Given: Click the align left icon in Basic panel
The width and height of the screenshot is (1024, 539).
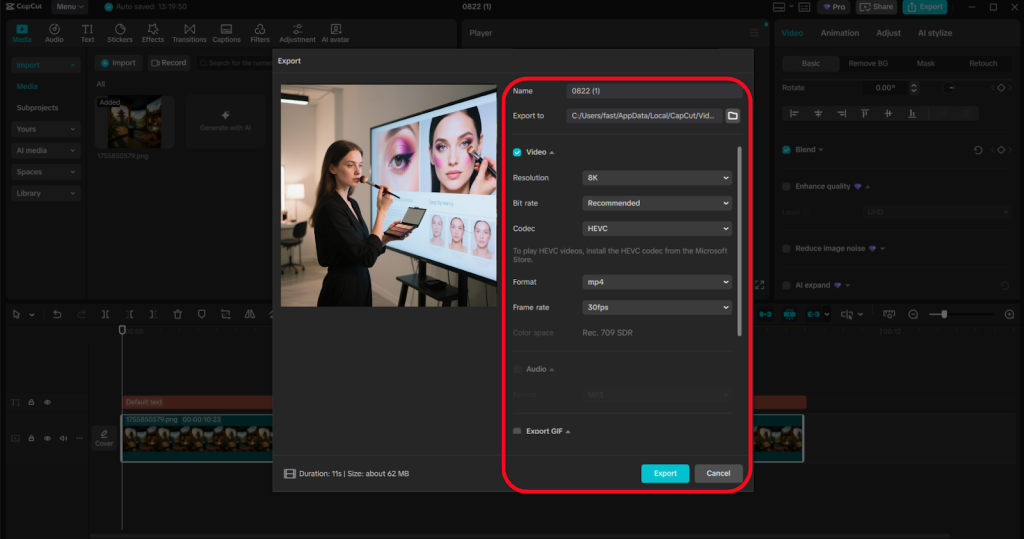Looking at the screenshot, I should pos(794,114).
